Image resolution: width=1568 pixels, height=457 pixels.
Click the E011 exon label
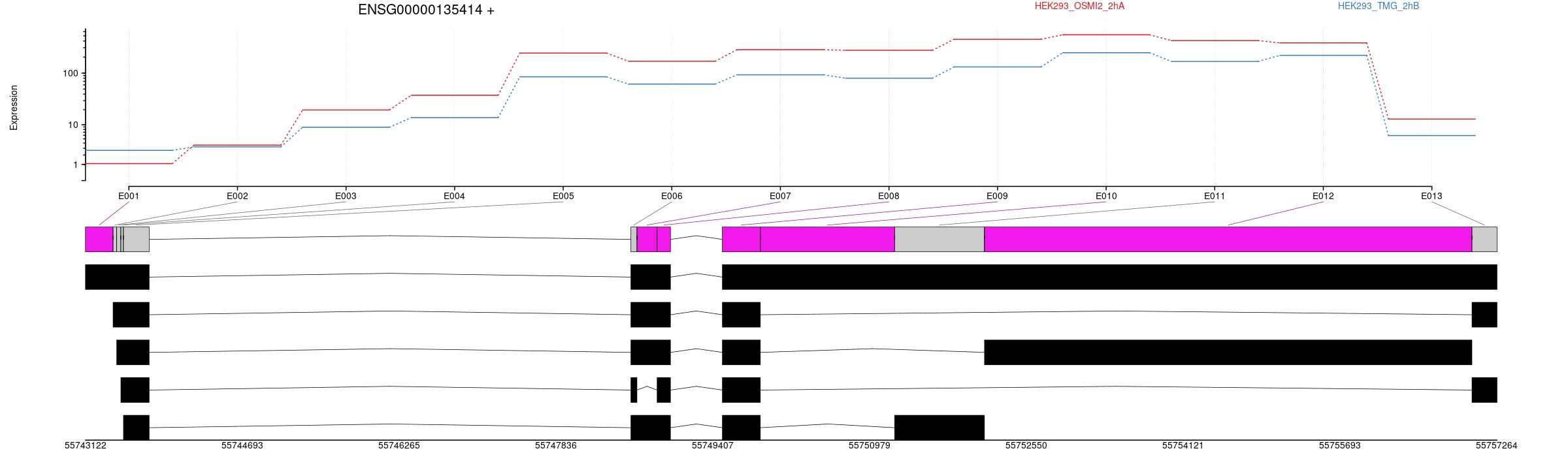coord(1215,196)
